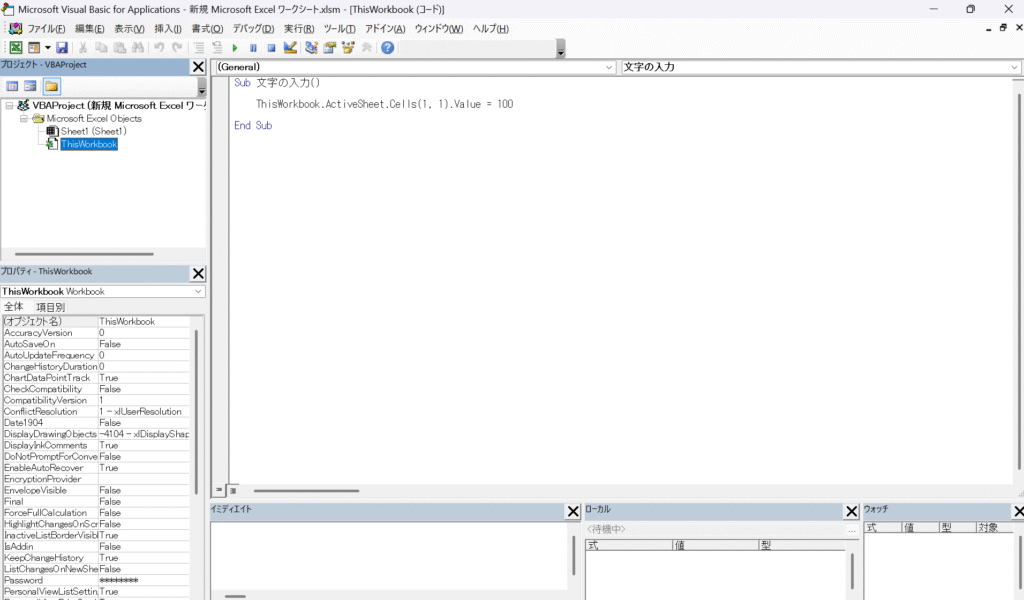Collapse the VBAProject tree node

[x=9, y=105]
